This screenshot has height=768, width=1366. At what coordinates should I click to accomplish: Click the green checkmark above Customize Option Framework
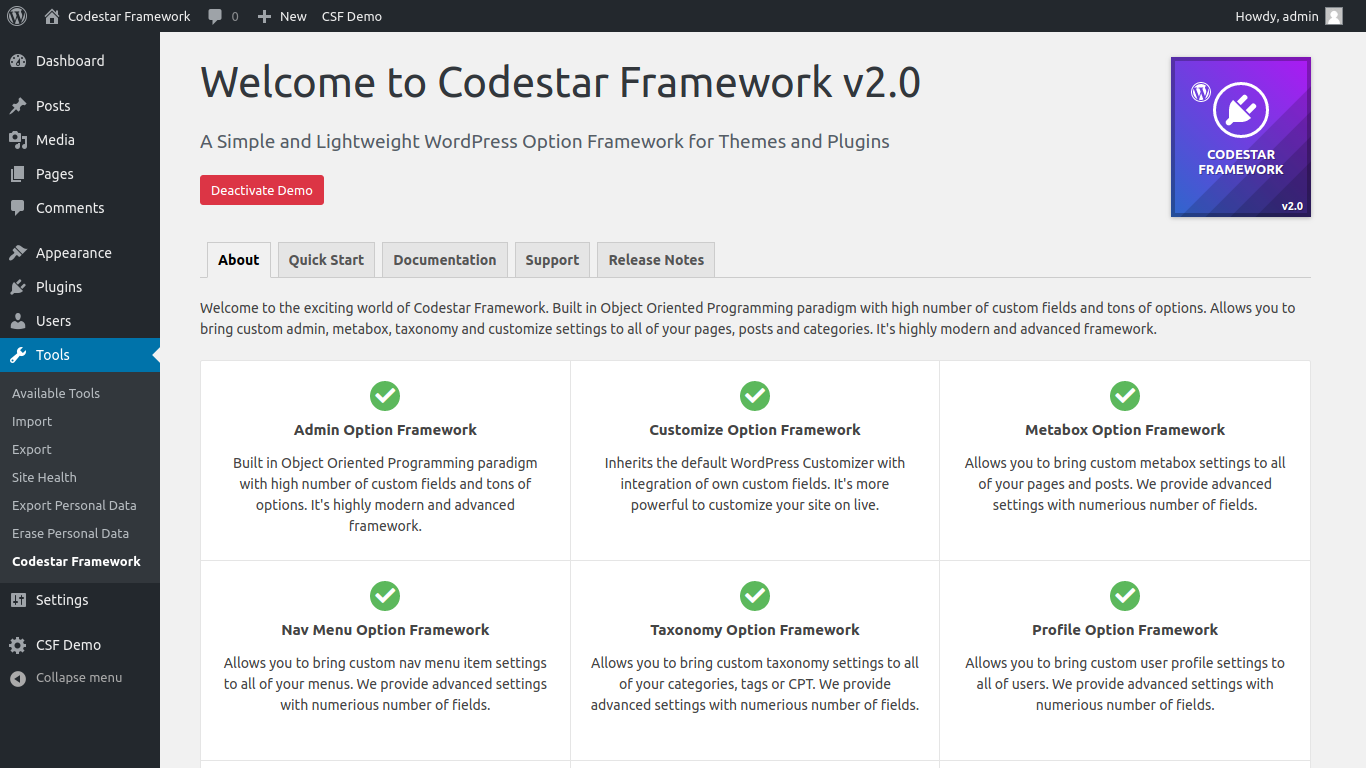[755, 396]
